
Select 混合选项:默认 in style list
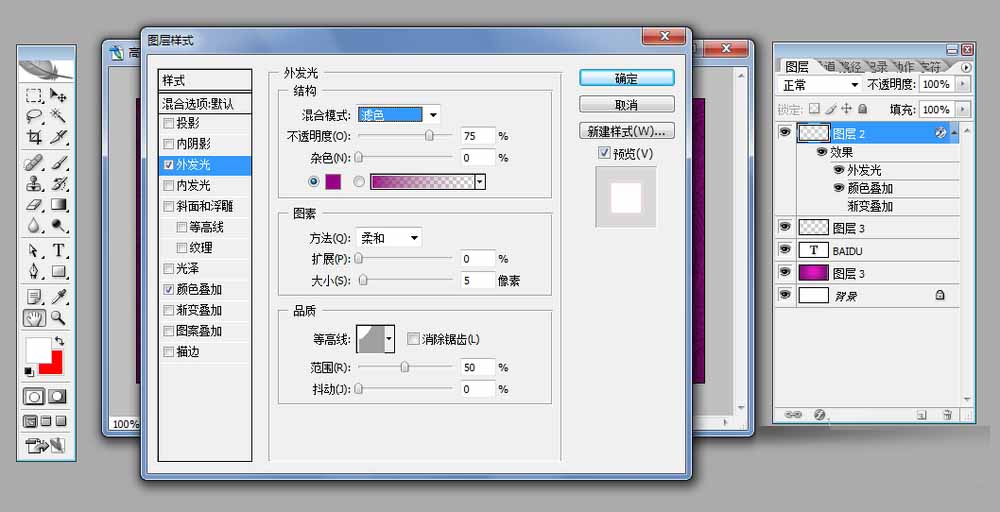pyautogui.click(x=205, y=103)
